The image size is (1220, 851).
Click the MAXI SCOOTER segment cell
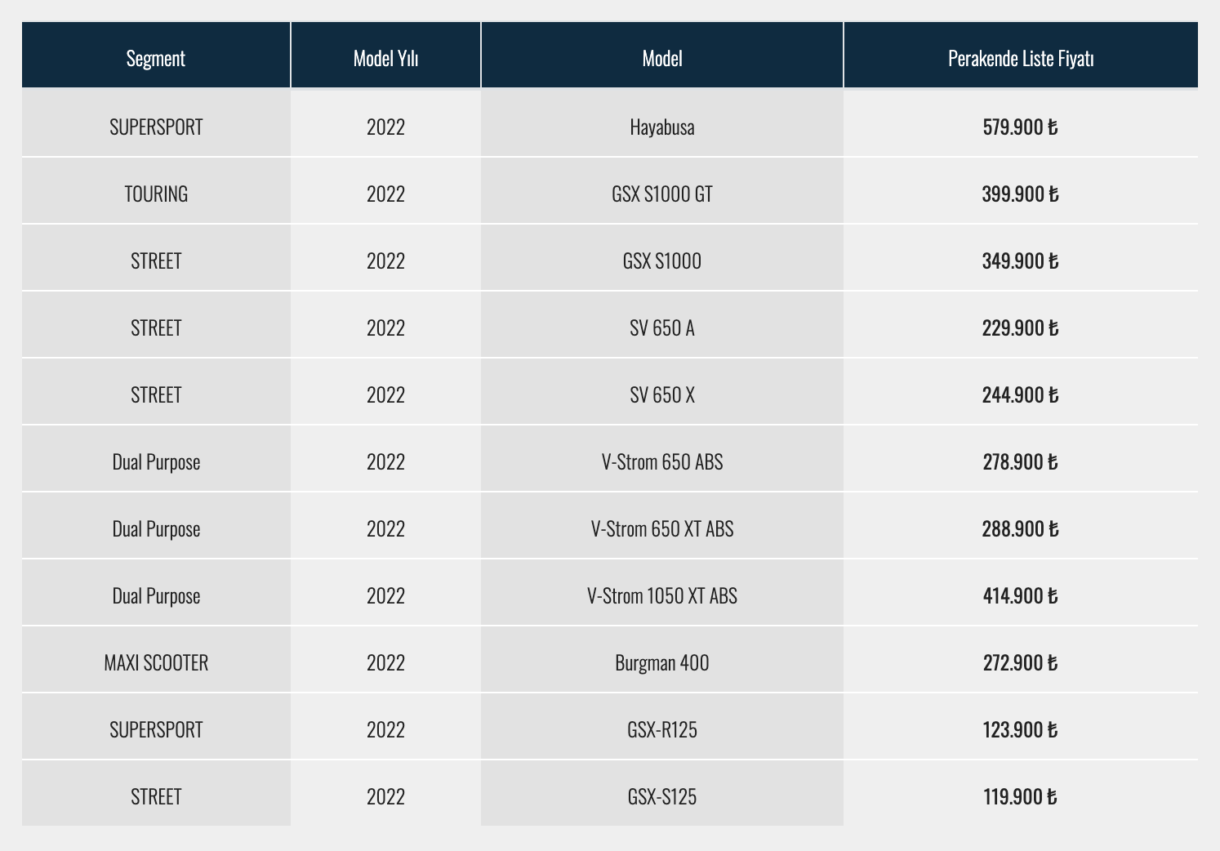click(x=156, y=663)
